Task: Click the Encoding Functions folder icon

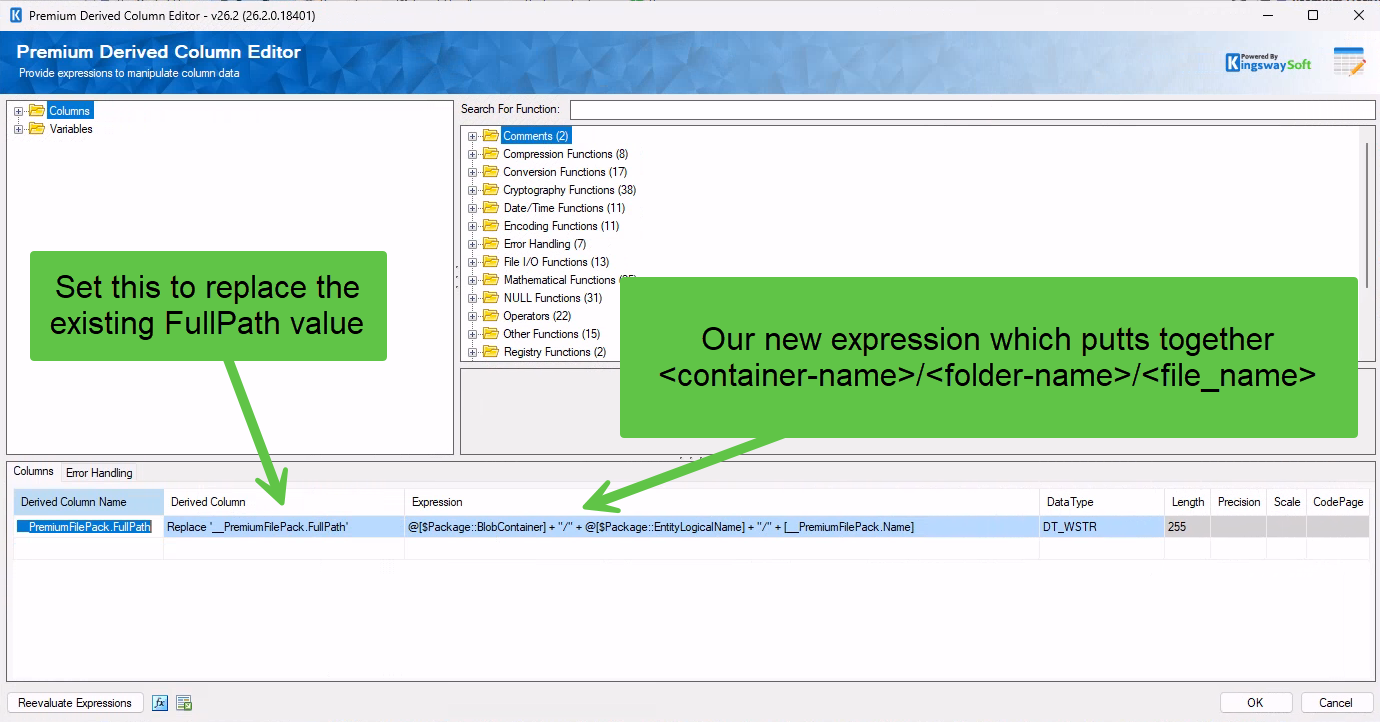Action: click(x=490, y=226)
